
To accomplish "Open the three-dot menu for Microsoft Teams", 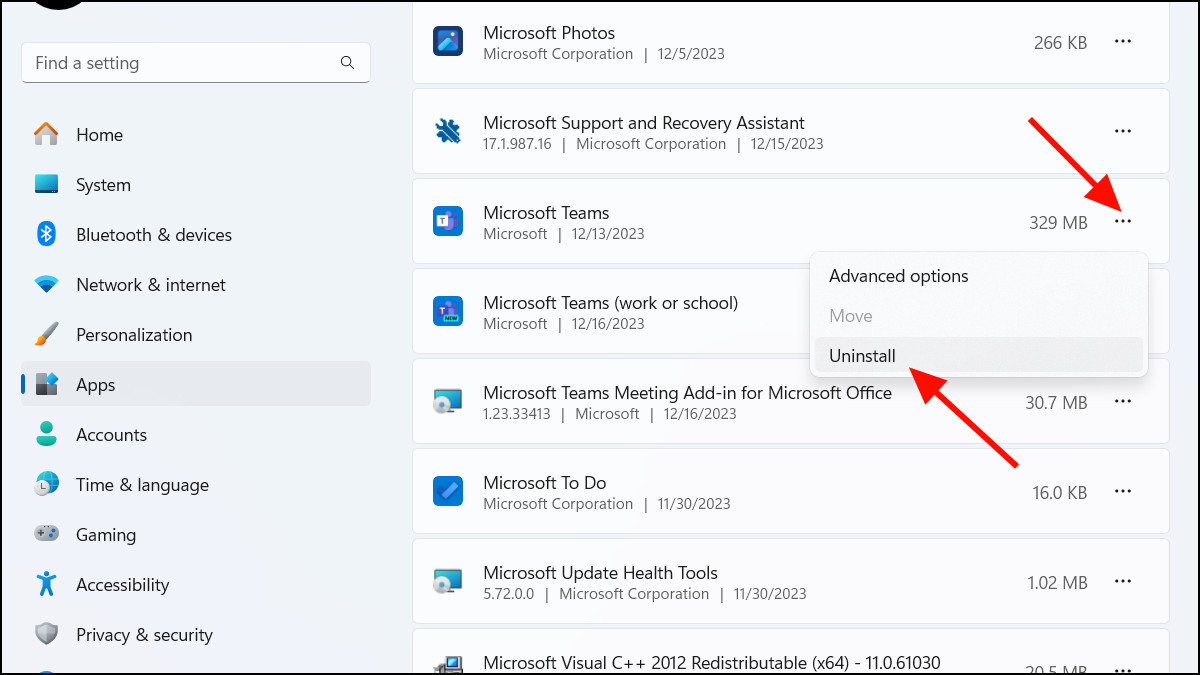I will point(1123,221).
